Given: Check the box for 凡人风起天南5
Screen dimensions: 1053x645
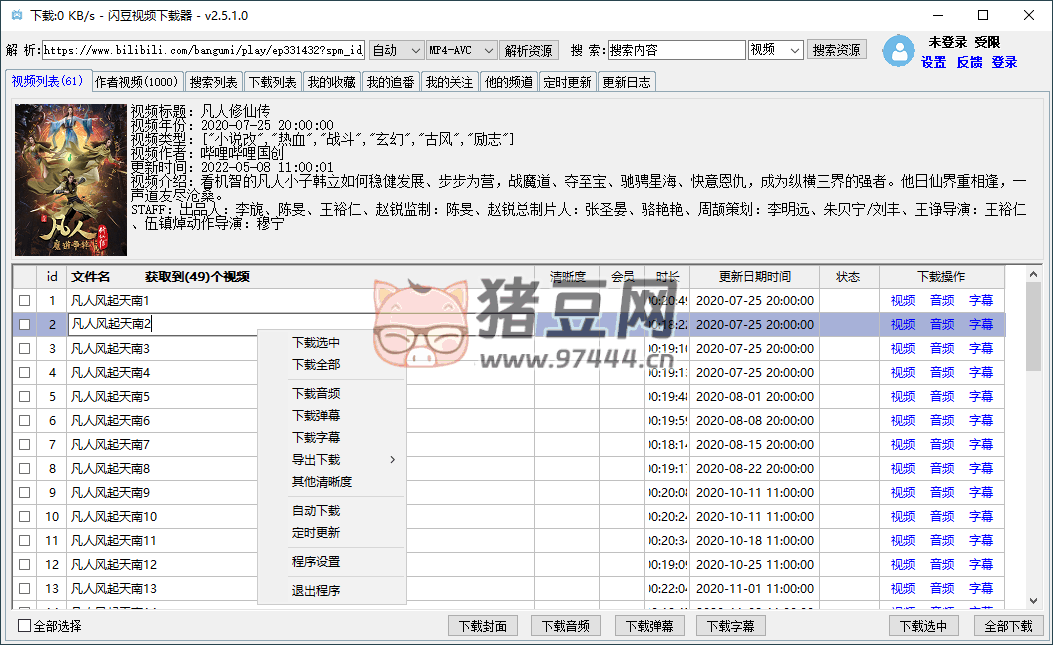Looking at the screenshot, I should click(x=24, y=396).
